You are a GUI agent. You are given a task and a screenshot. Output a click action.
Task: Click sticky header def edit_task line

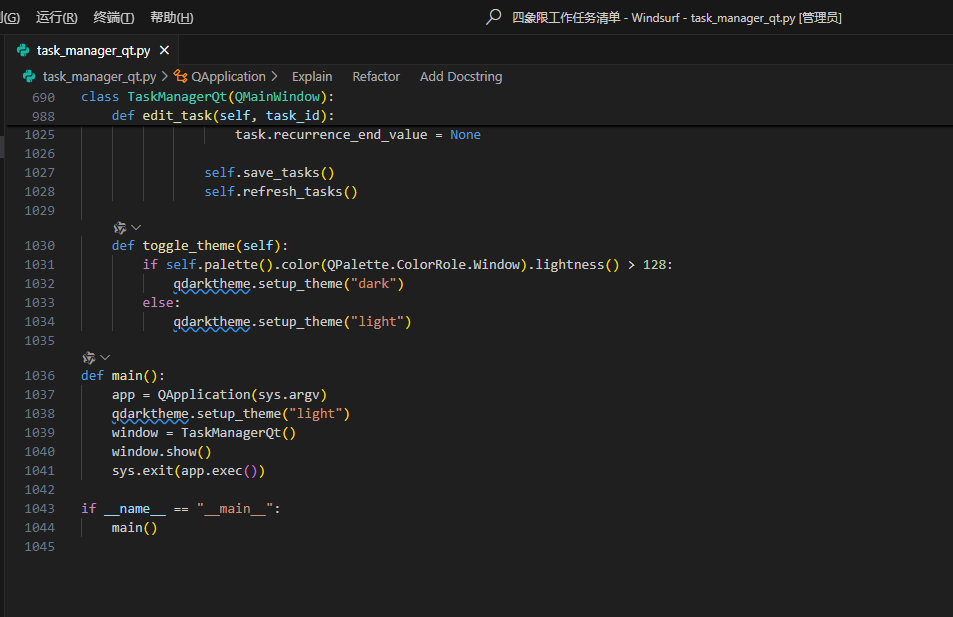pyautogui.click(x=222, y=116)
